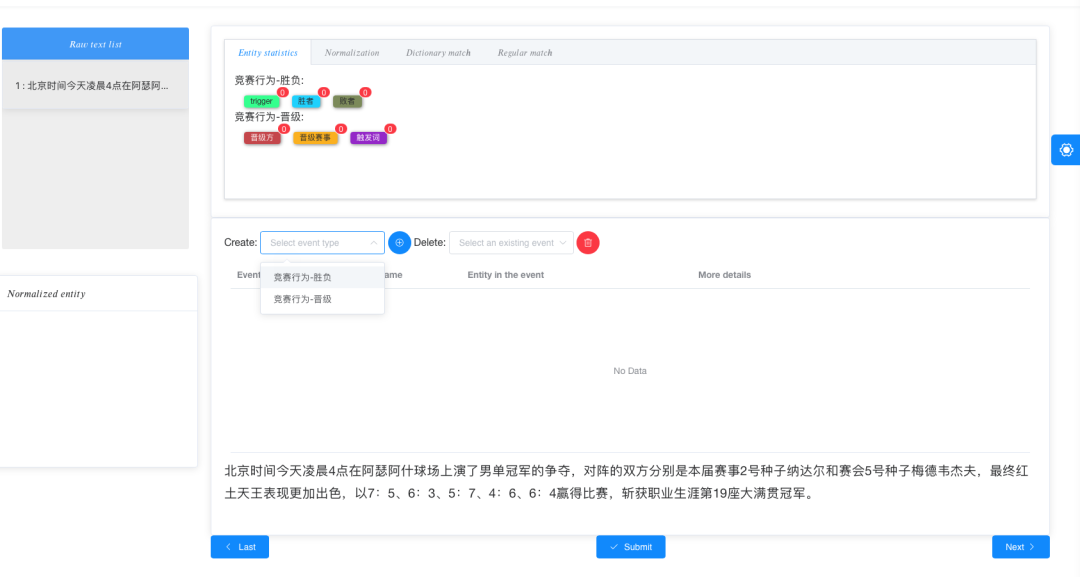Click the green trigger entity tag
The image size is (1080, 577).
tap(260, 101)
